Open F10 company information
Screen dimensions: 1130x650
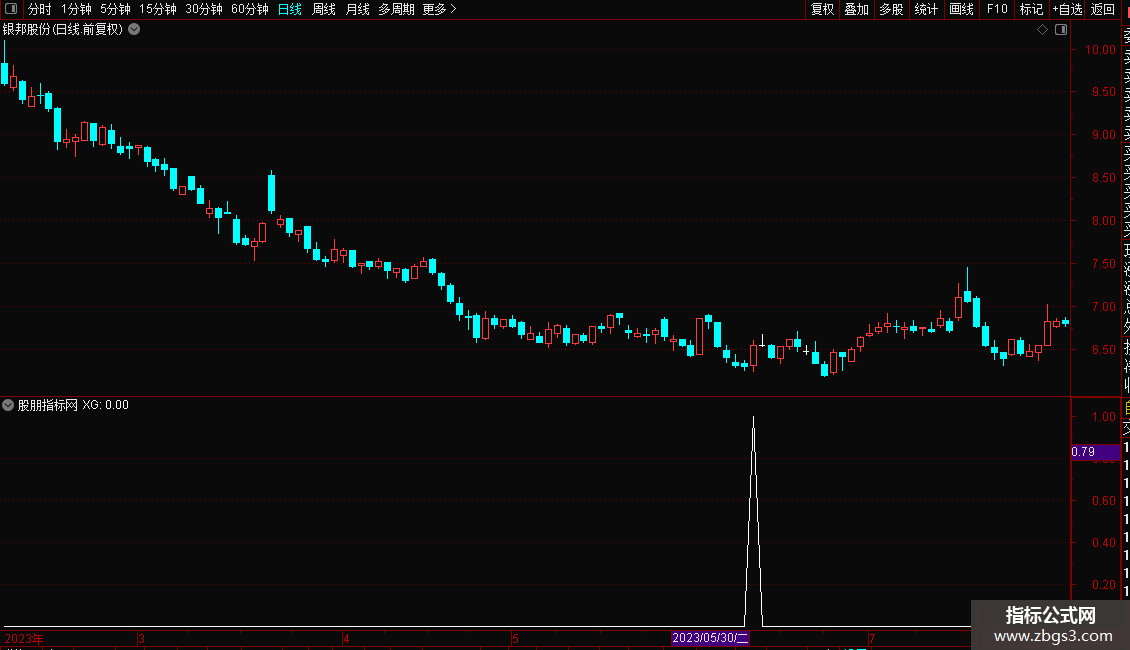pos(997,9)
